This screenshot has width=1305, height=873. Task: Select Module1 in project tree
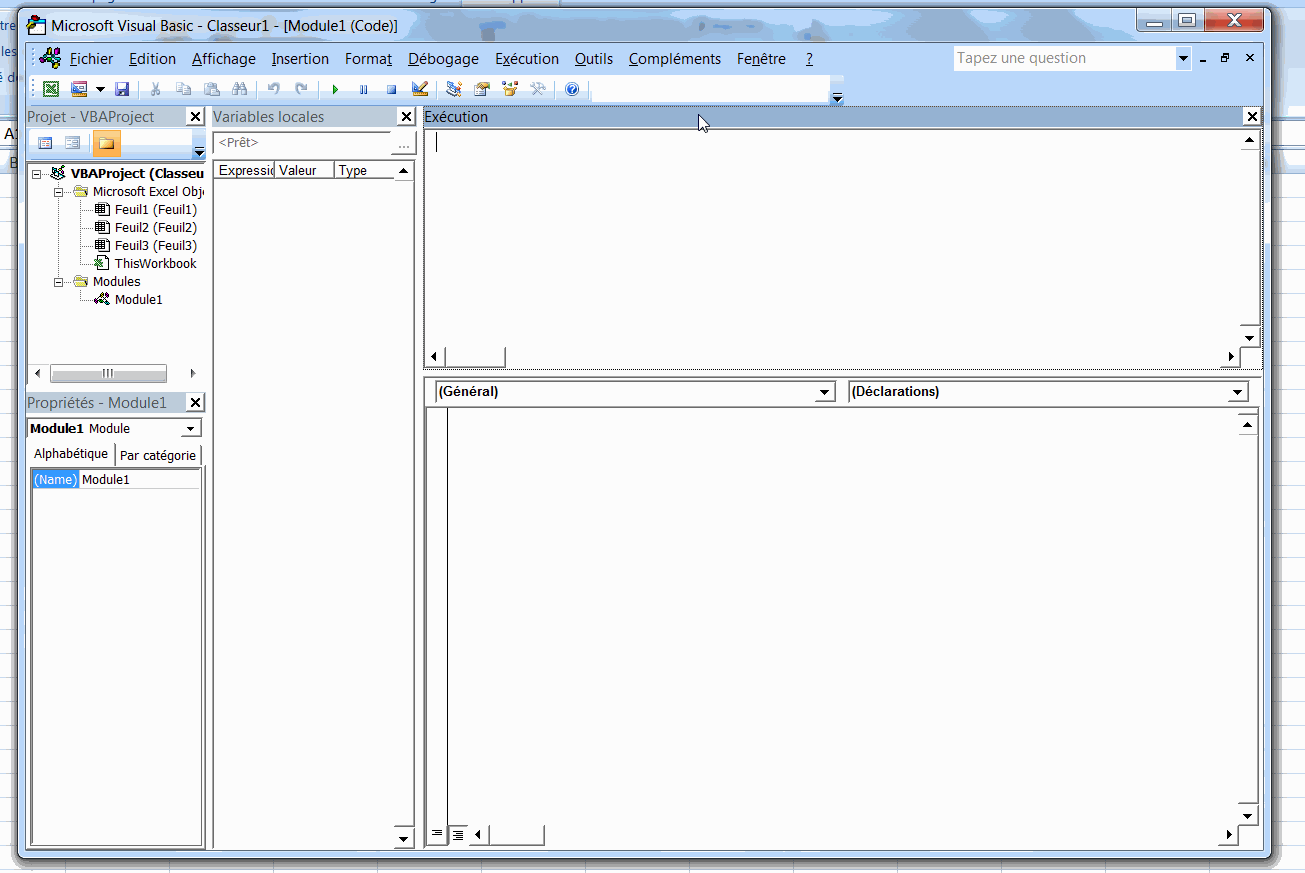pyautogui.click(x=138, y=300)
